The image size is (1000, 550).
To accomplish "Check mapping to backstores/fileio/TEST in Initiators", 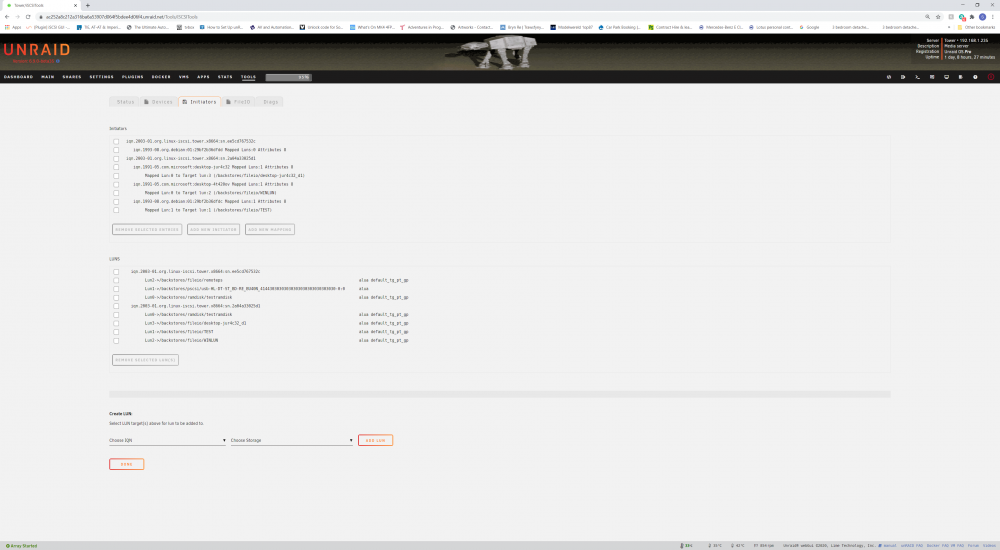I will [116, 210].
